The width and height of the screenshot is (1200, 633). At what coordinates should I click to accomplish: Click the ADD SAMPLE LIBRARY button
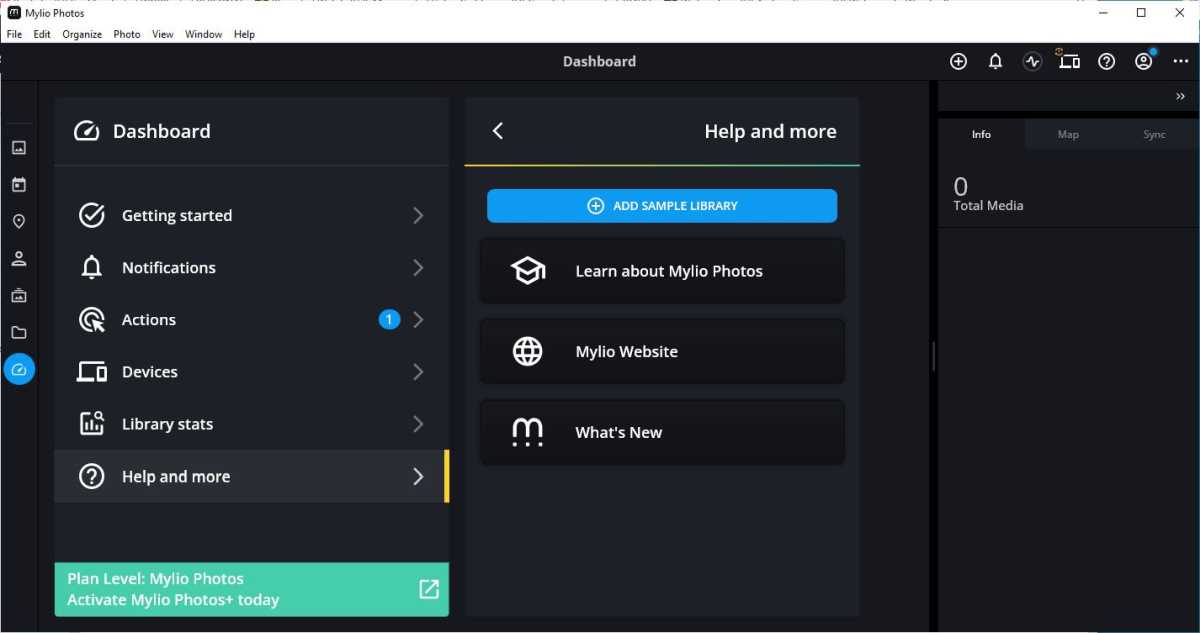tap(662, 206)
